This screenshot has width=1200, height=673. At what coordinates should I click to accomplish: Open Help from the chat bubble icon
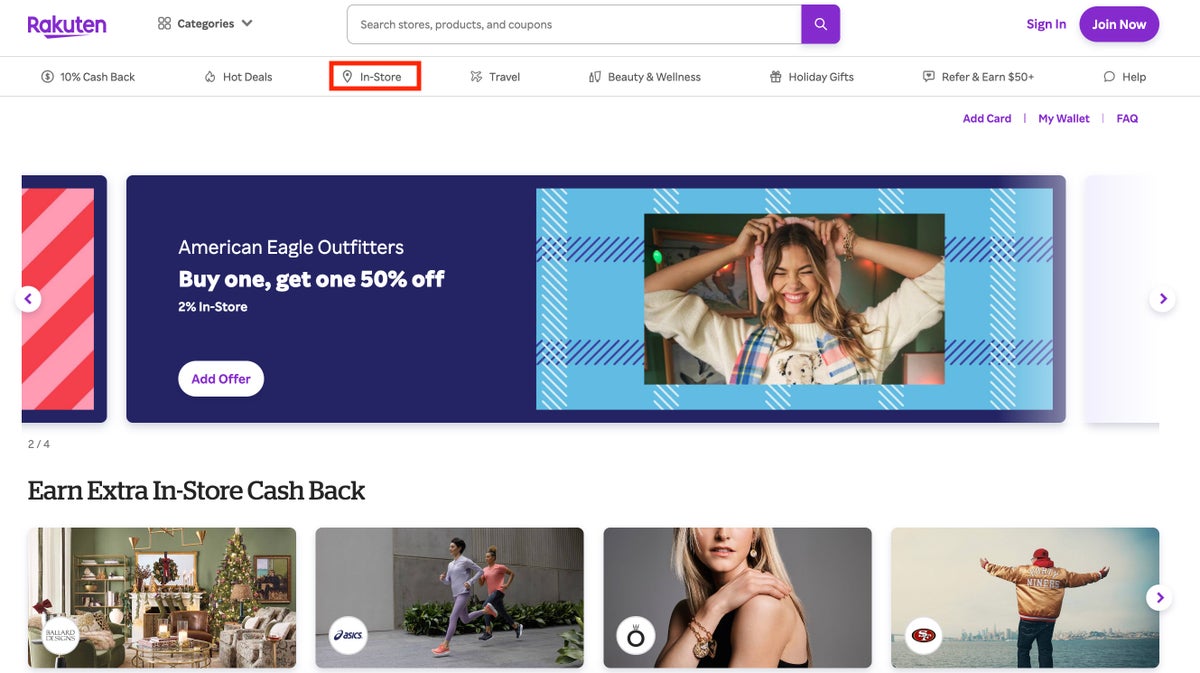click(x=1109, y=77)
